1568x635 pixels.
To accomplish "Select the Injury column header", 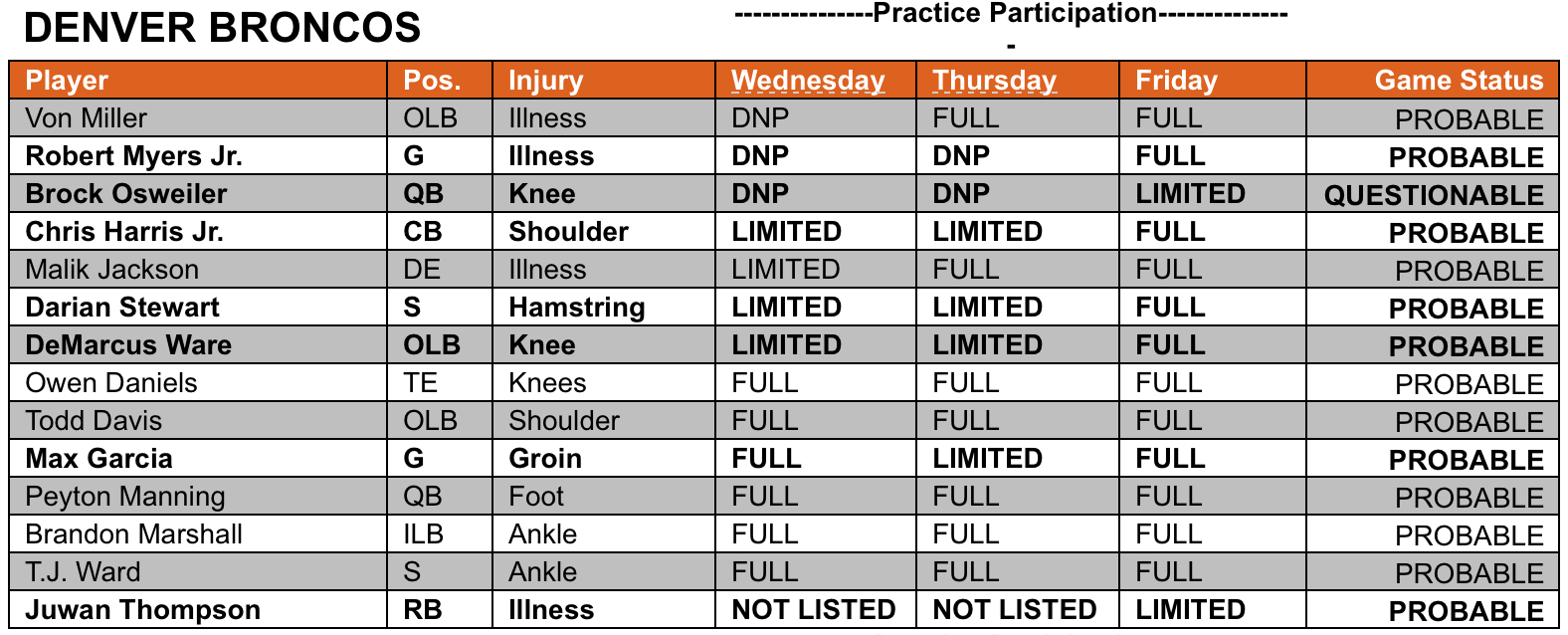I will (604, 81).
